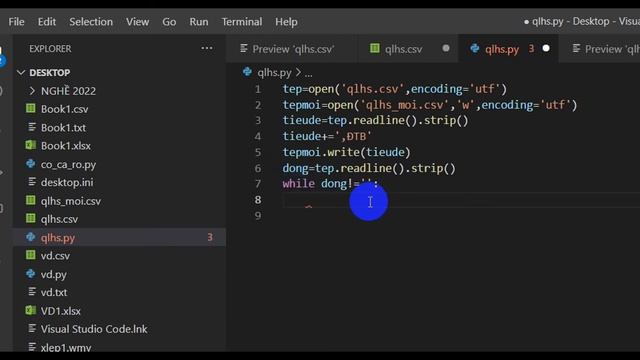Screen dimensions: 640x360
Task: Click the Python icon beside vd.py
Action: [31, 273]
